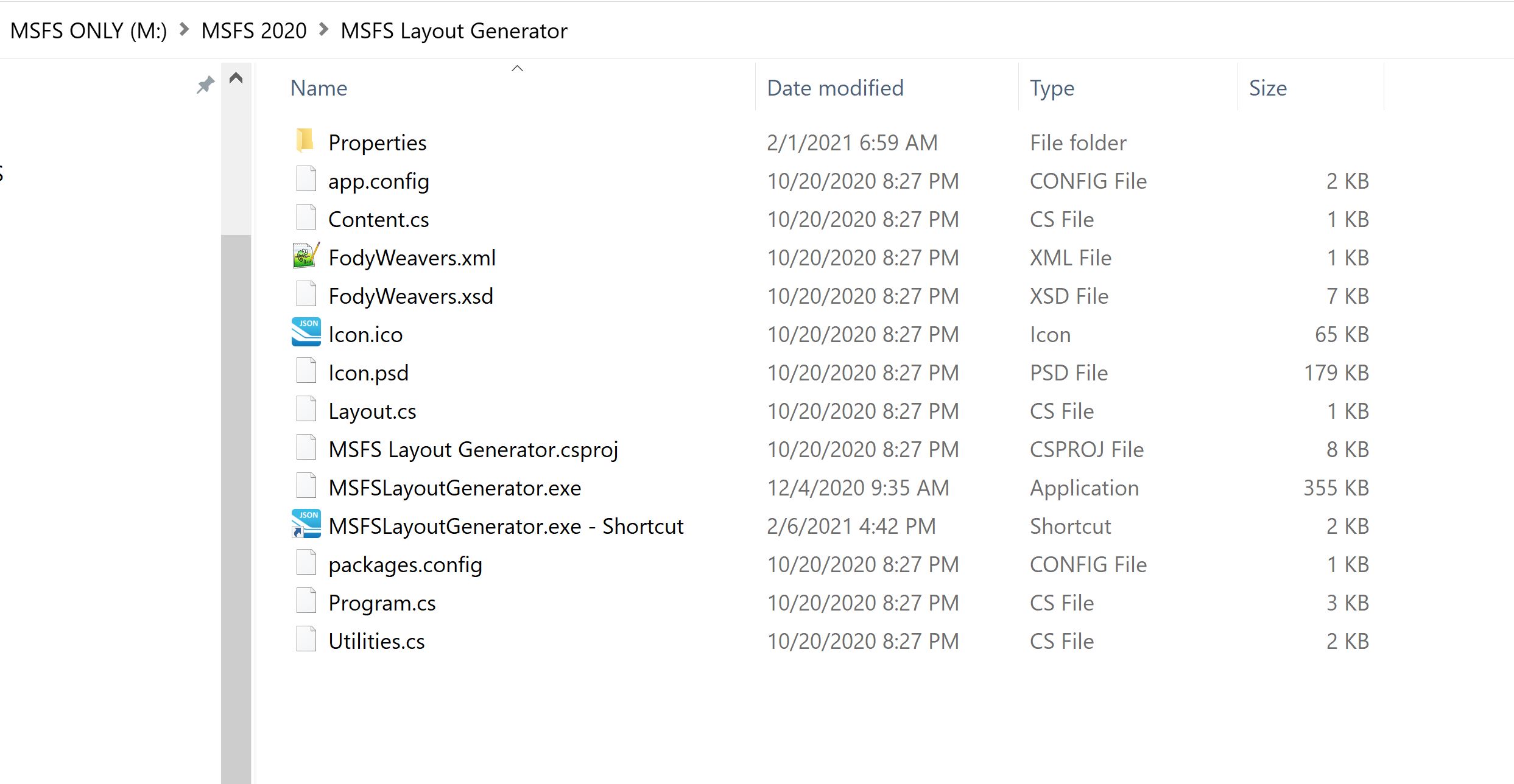Select the FodyWeavers.xsd file name
Image resolution: width=1514 pixels, height=784 pixels.
[x=411, y=296]
